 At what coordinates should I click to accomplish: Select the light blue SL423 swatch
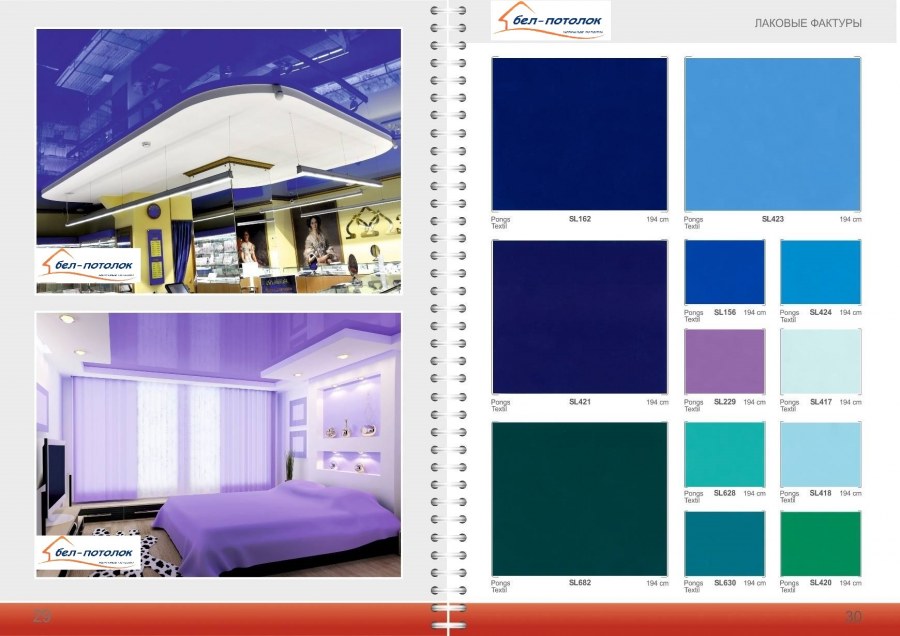point(772,134)
